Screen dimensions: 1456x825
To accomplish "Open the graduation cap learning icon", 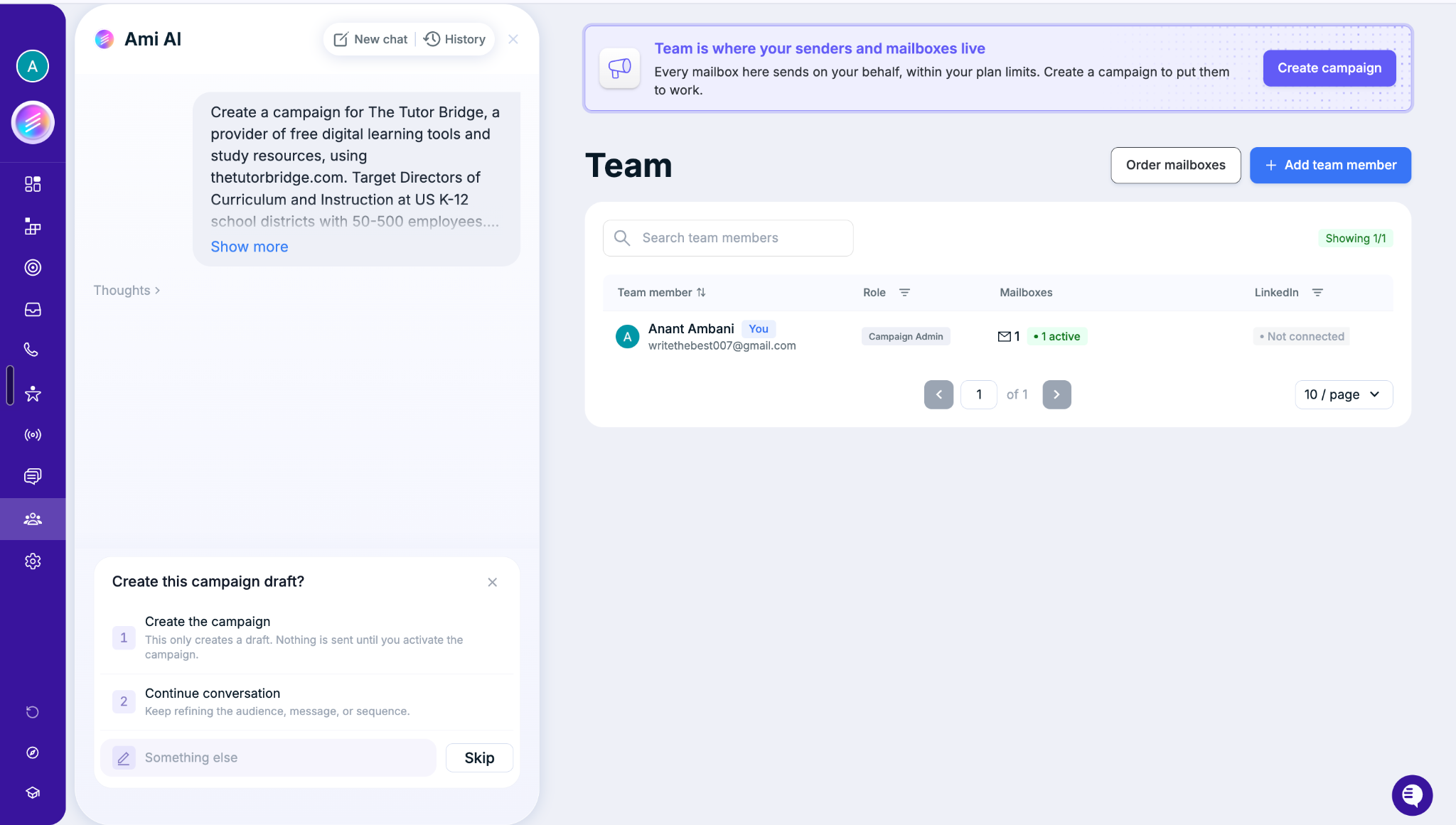I will (x=33, y=793).
